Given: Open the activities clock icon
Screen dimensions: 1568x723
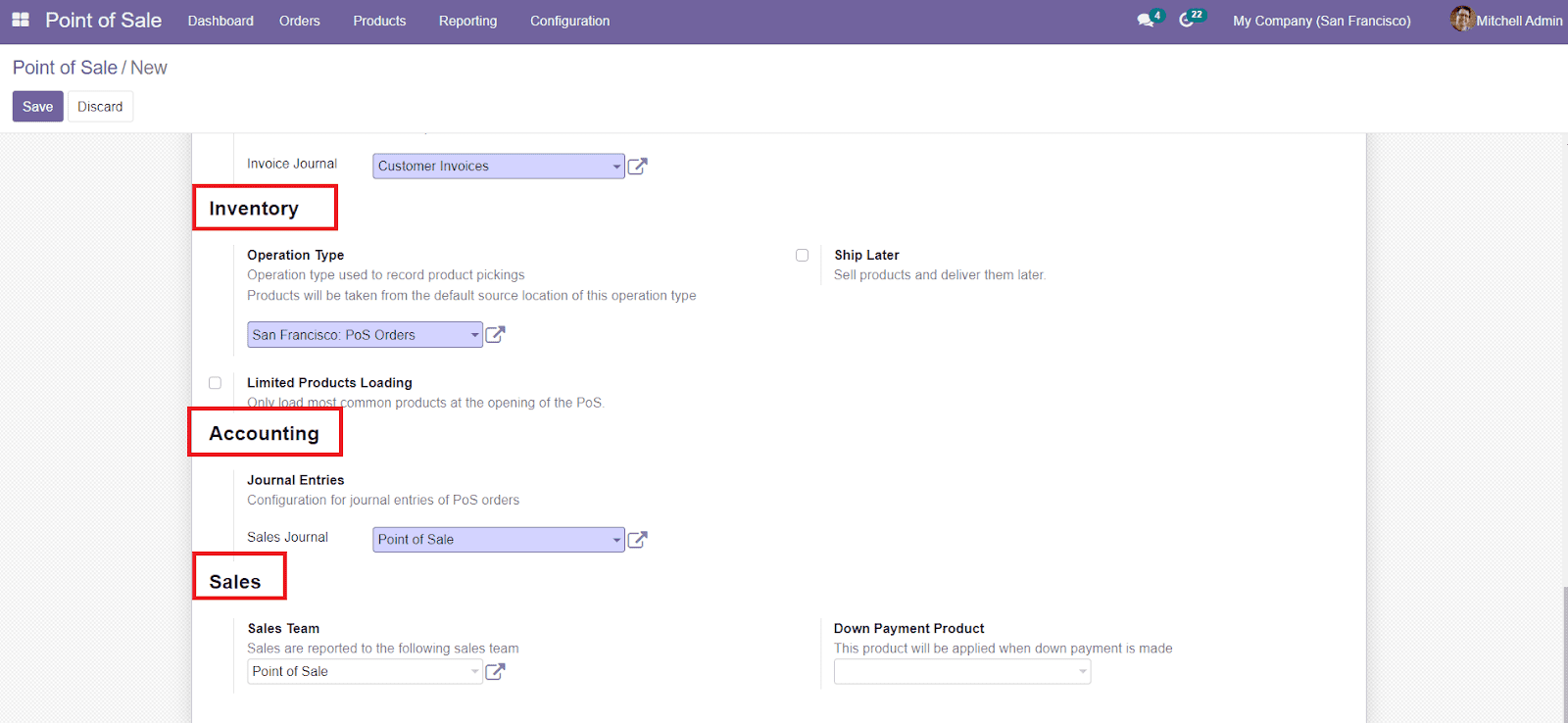Looking at the screenshot, I should click(x=1187, y=21).
